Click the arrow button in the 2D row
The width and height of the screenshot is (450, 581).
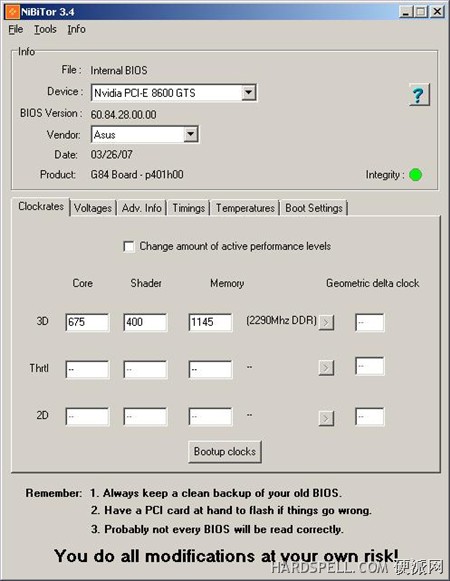(326, 418)
